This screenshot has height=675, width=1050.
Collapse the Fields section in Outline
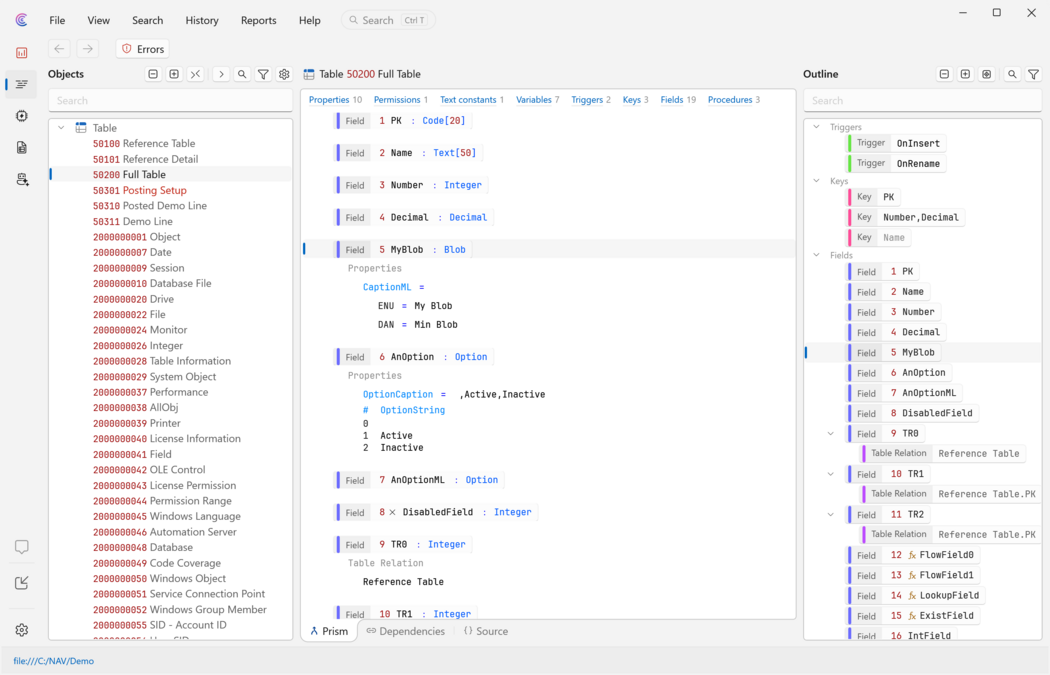click(816, 255)
